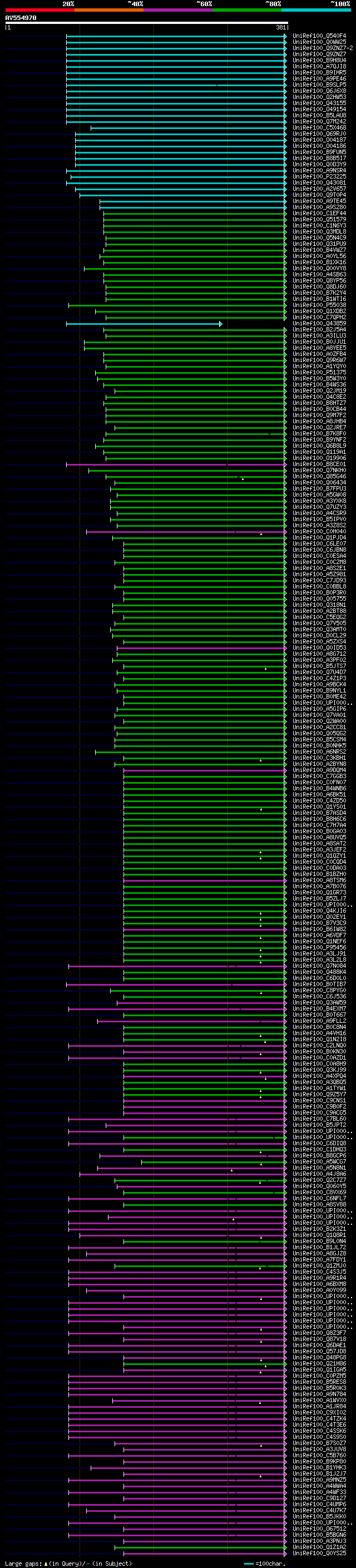Click hit label UniRef100_O67512

click(319, 1529)
